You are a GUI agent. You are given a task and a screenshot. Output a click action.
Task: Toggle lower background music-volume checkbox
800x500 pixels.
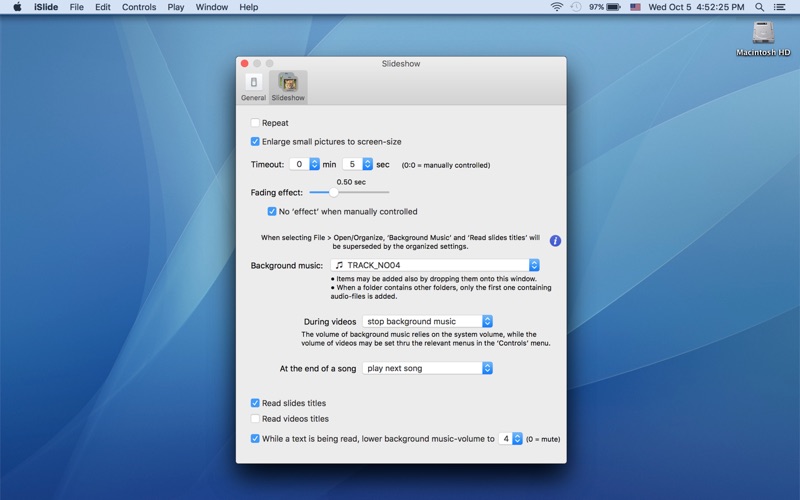point(255,438)
